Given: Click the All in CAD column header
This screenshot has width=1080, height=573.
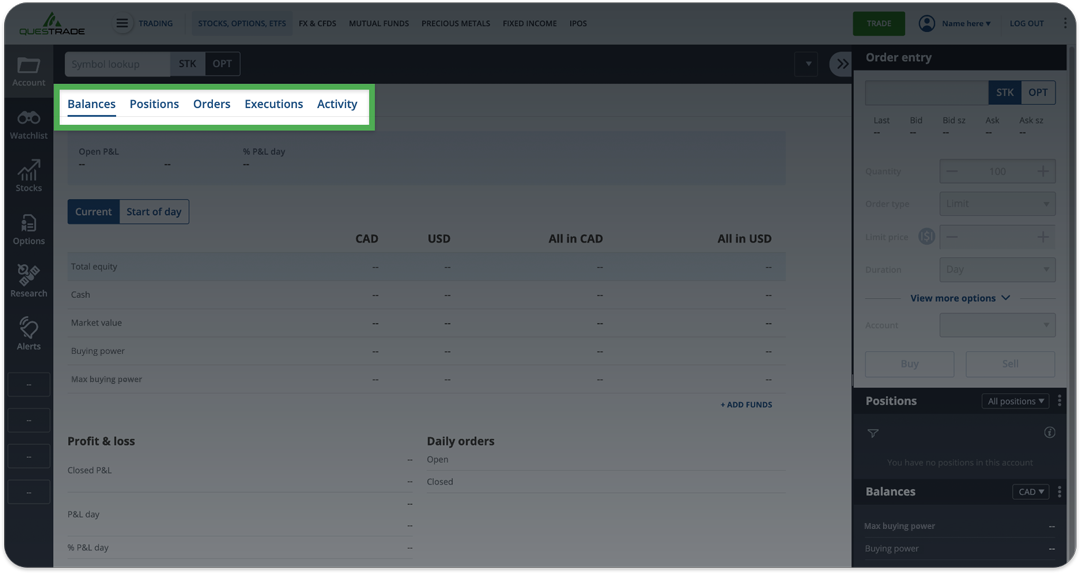Looking at the screenshot, I should [x=575, y=239].
